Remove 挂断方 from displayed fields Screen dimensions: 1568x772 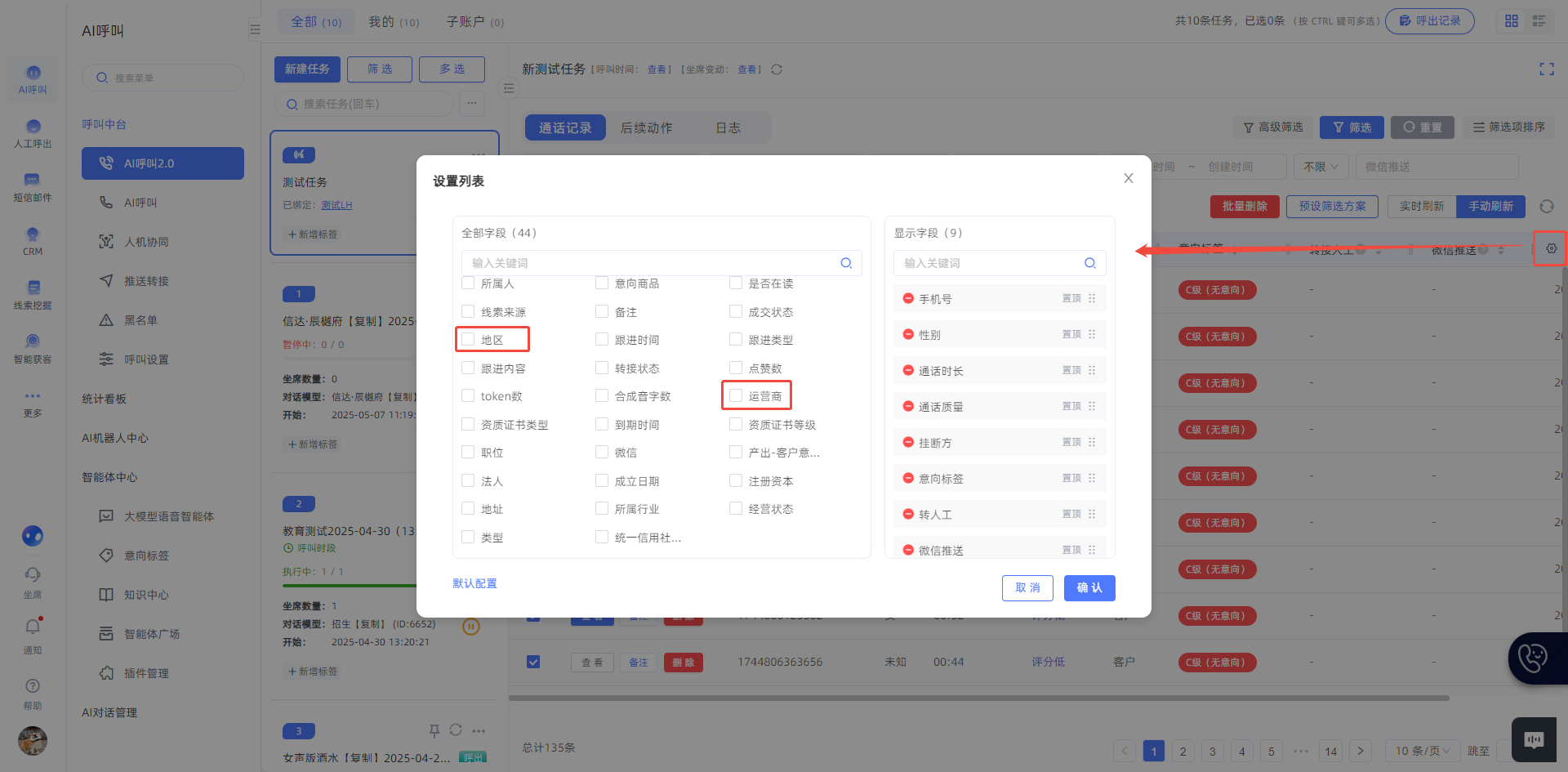(x=908, y=443)
